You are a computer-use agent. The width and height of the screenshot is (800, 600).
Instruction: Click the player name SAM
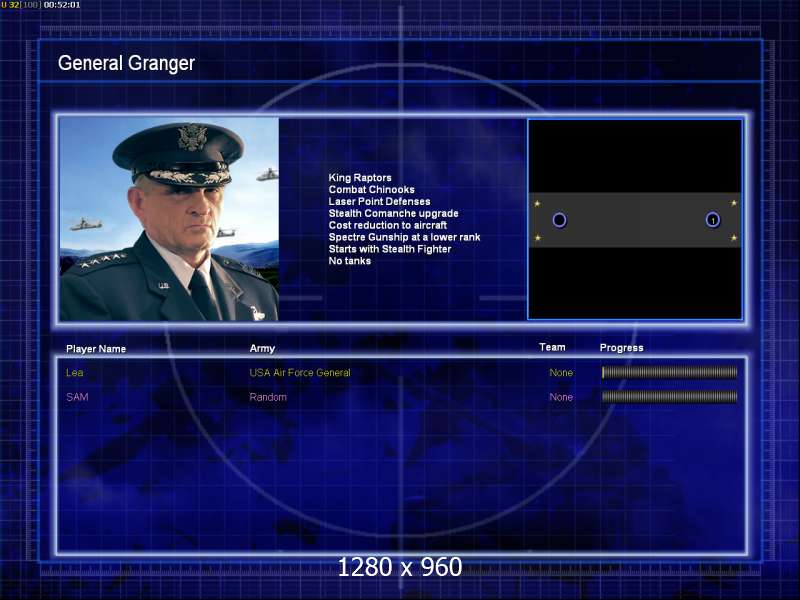pyautogui.click(x=77, y=397)
